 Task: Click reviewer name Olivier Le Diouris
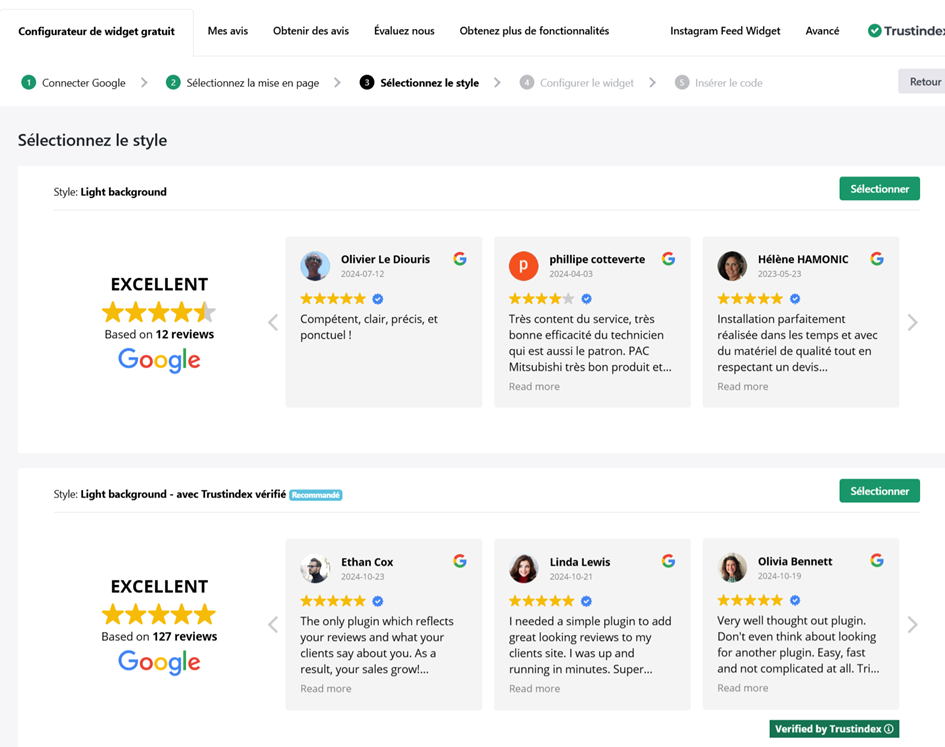(x=386, y=259)
